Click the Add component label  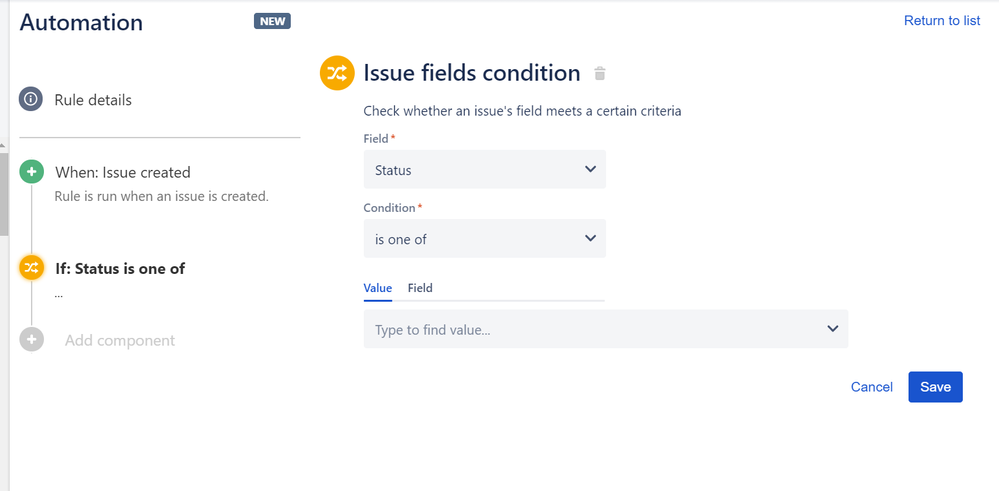pos(120,340)
